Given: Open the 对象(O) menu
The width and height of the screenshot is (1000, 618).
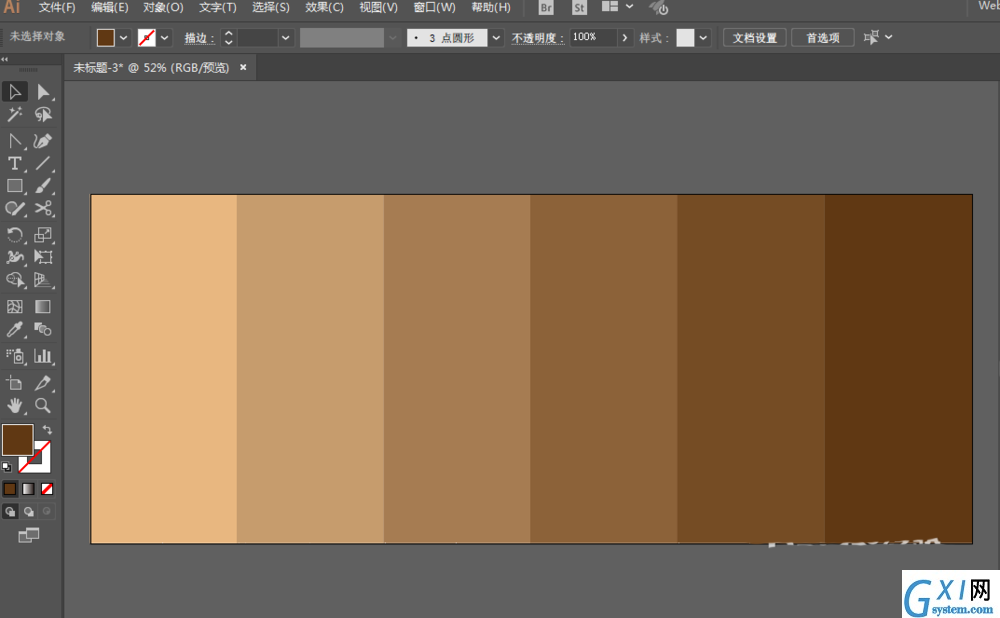Looking at the screenshot, I should point(163,8).
